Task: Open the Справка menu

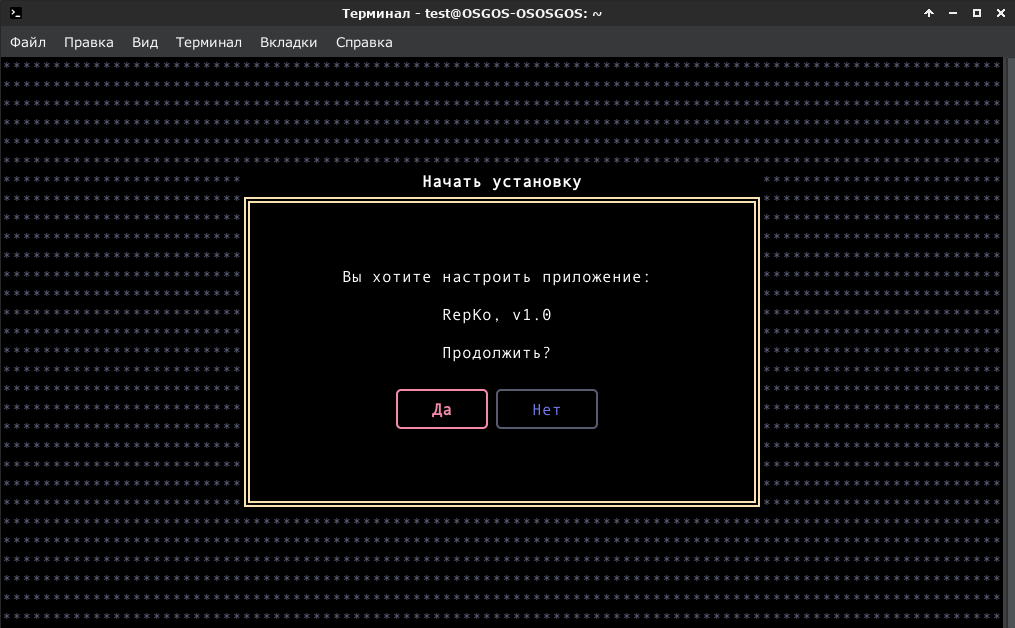Action: tap(364, 42)
